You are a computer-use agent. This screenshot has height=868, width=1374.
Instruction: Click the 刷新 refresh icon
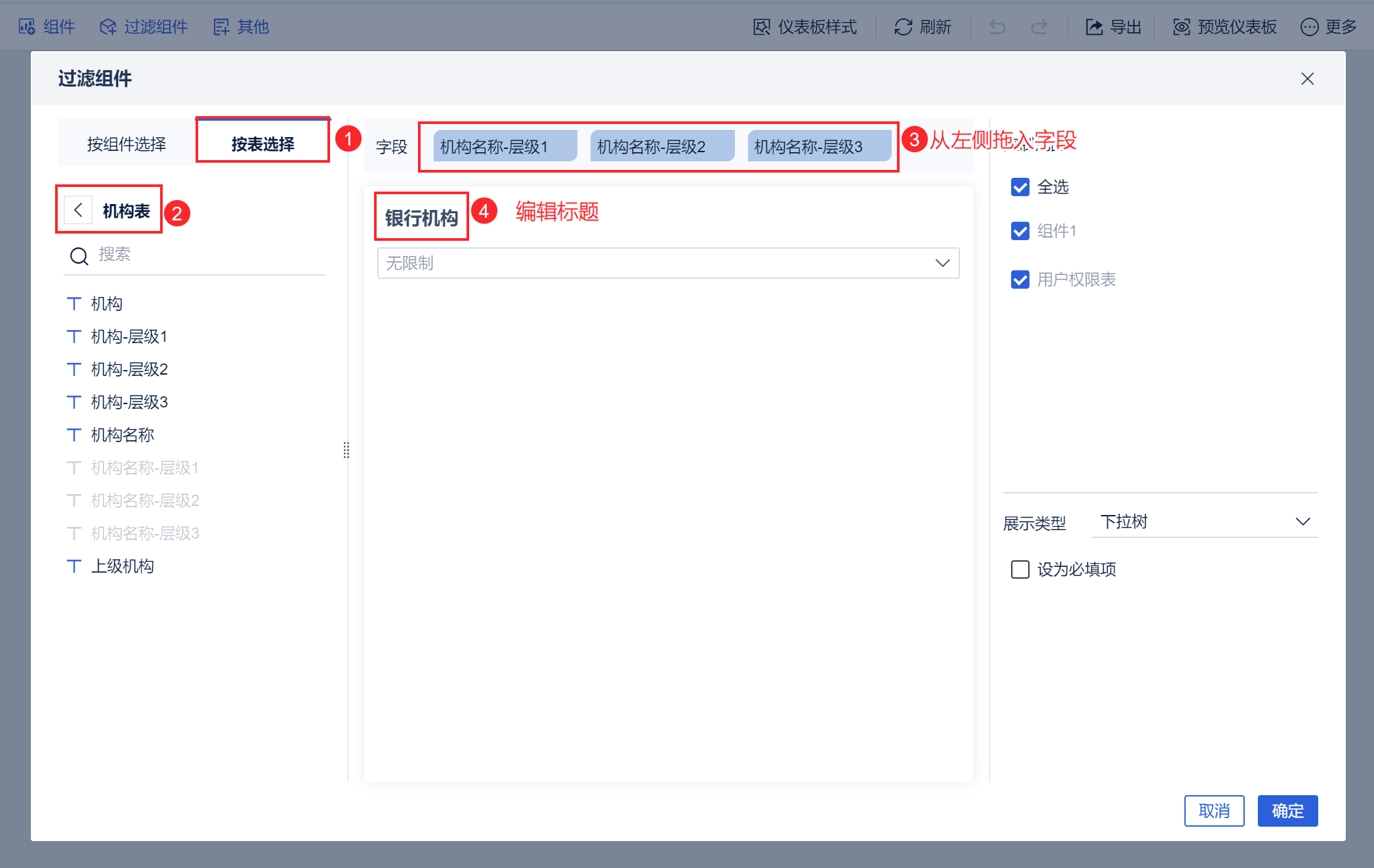904,27
